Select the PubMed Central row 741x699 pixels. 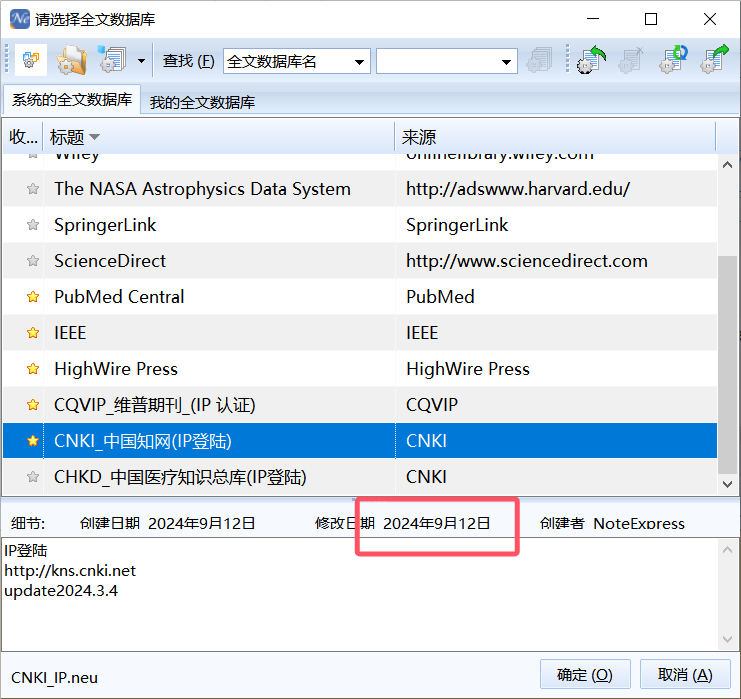click(x=360, y=297)
